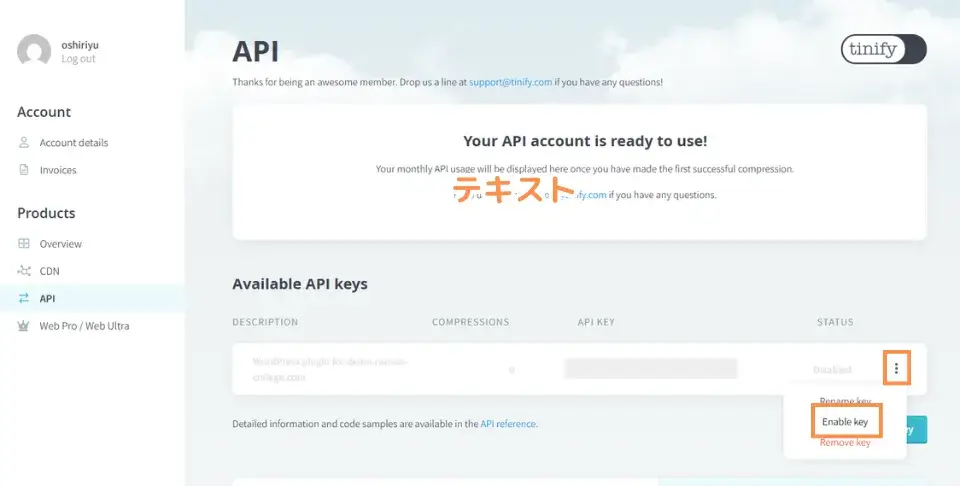960x486 pixels.
Task: Click the API KEY column header
Action: click(x=596, y=322)
